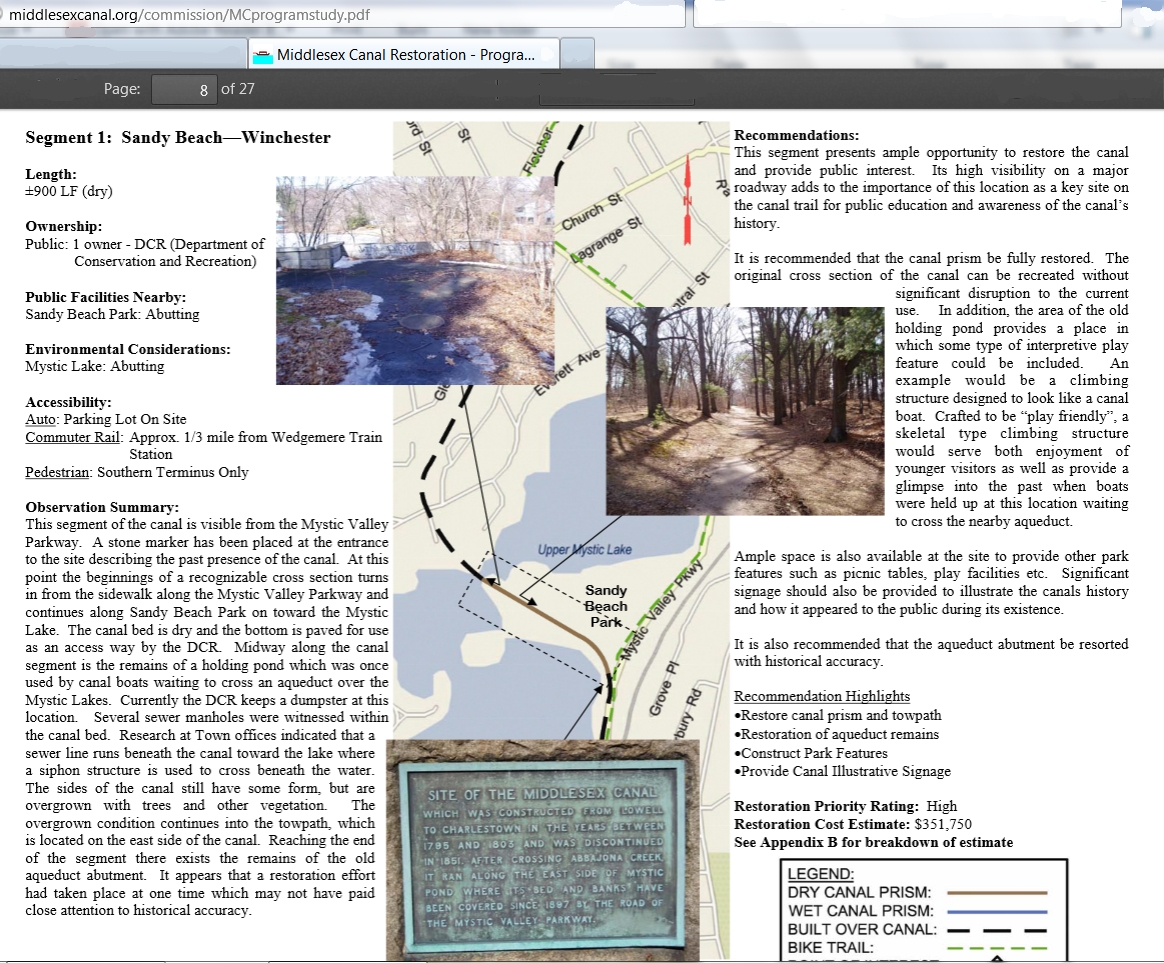
Task: Click bullet 'Restoration of aqueduct remains'
Action: click(837, 734)
